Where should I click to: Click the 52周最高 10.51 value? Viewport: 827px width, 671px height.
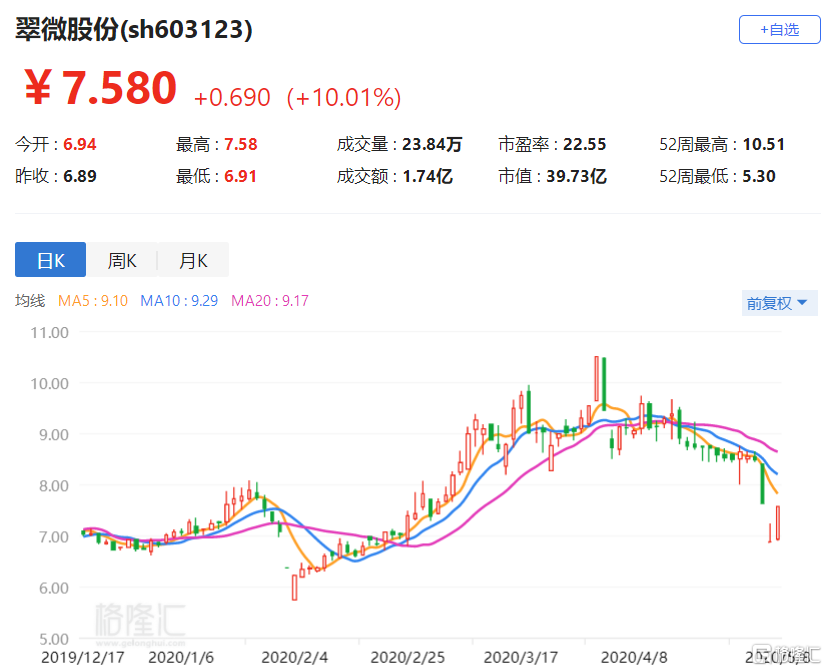[x=722, y=144]
